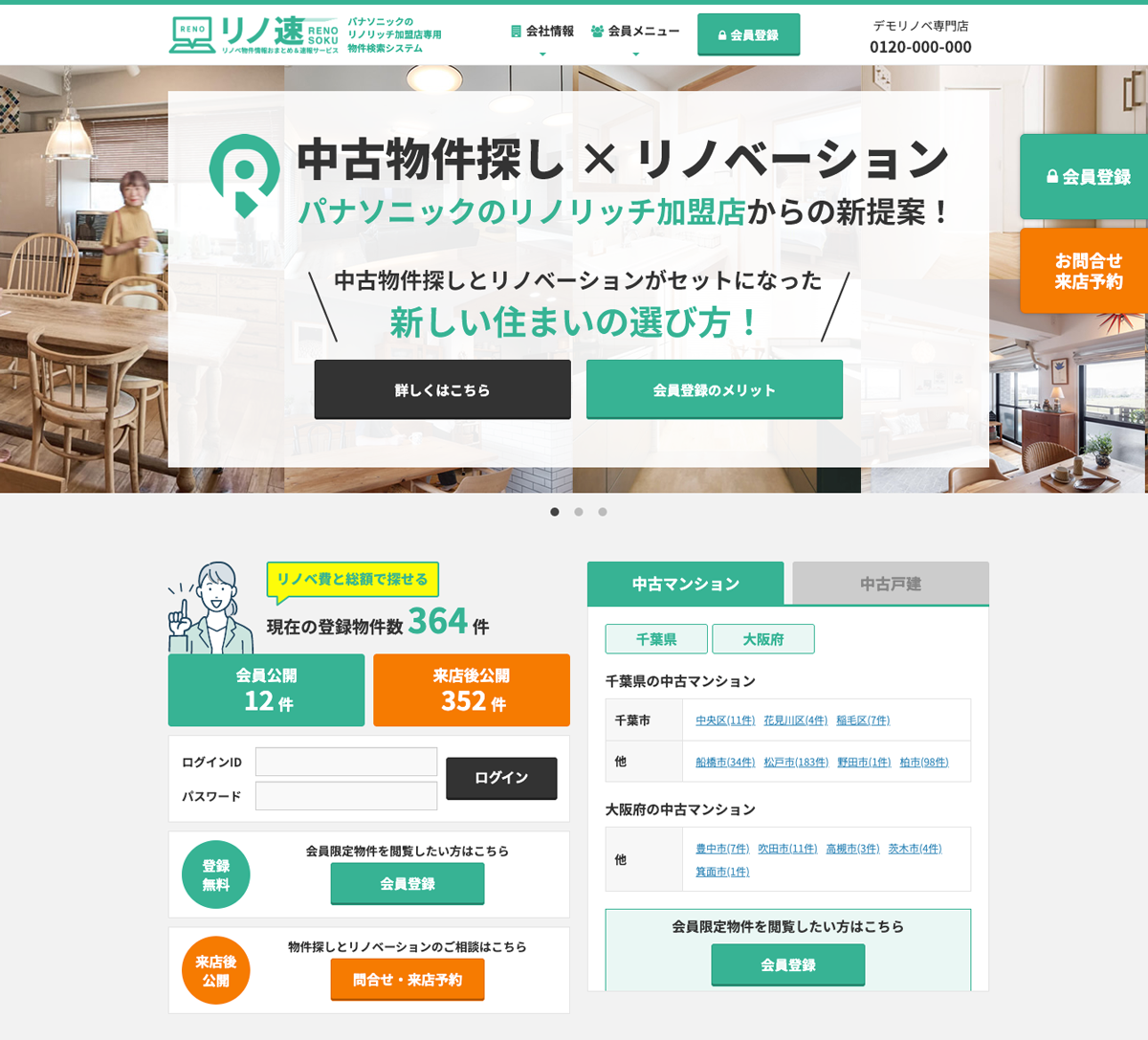Call the 0120-000-000 phone number

[920, 47]
